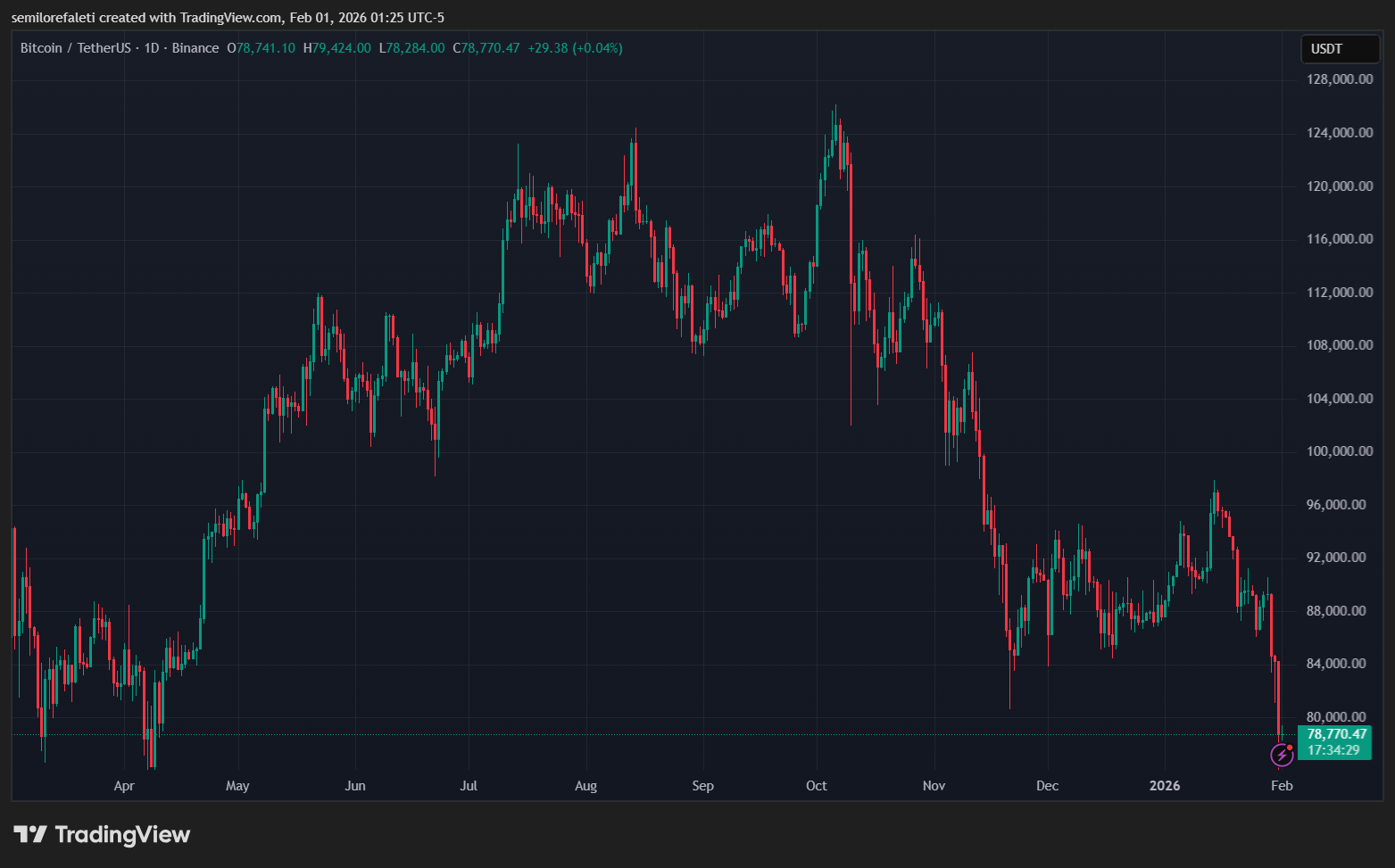Click the Feb label on the time axis
This screenshot has width=1395, height=868.
[1282, 786]
